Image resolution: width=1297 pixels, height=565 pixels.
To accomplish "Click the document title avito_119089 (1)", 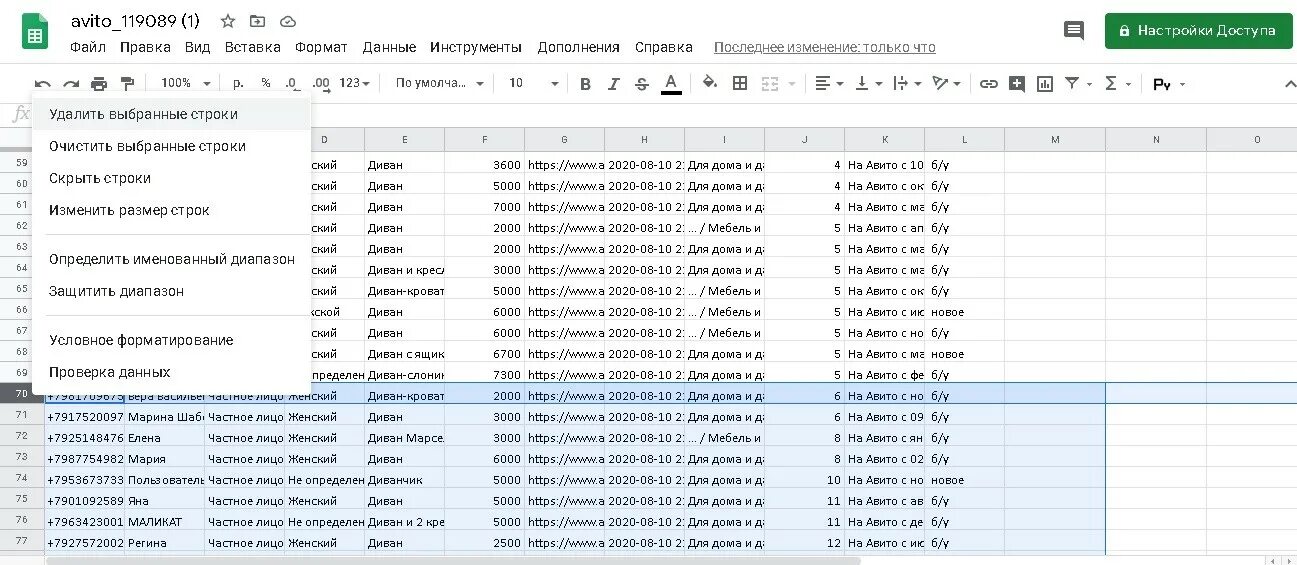I will 135,21.
